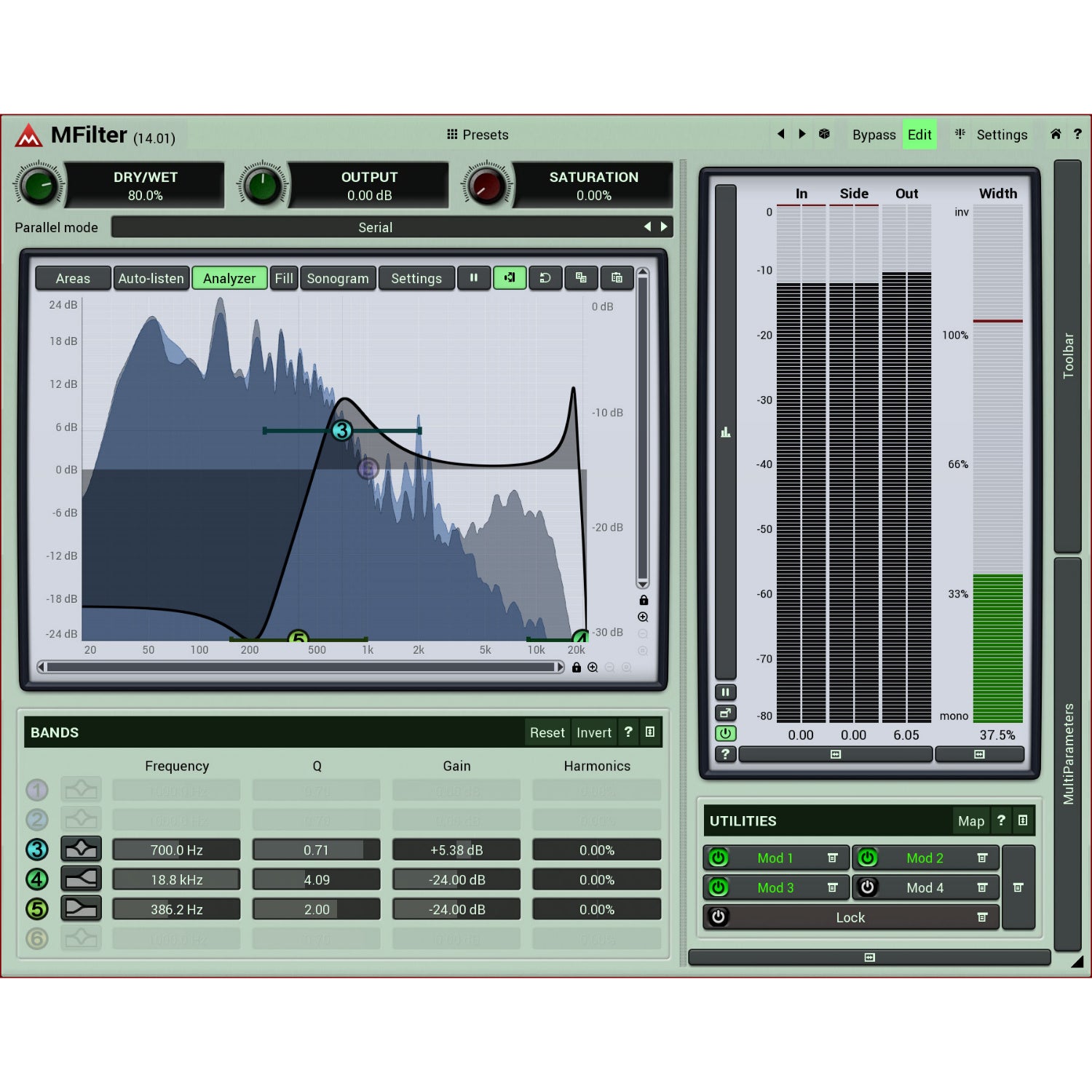
Task: Click the copy icon in the graph toolbar
Action: [x=581, y=278]
